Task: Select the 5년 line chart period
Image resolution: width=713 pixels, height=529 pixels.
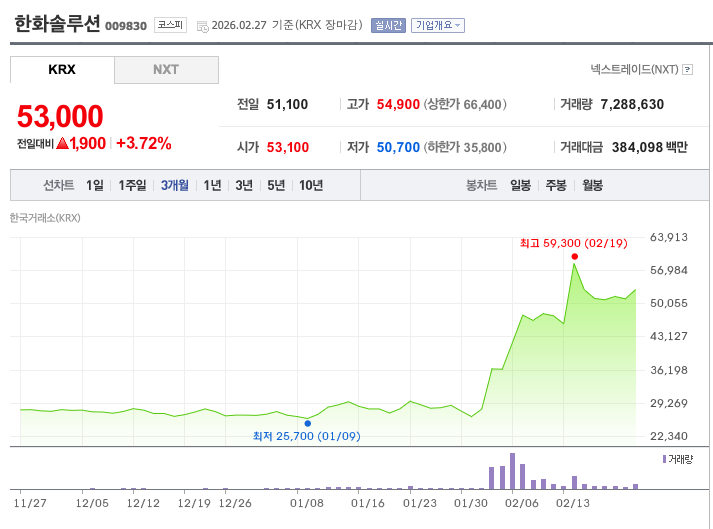Action: tap(276, 185)
